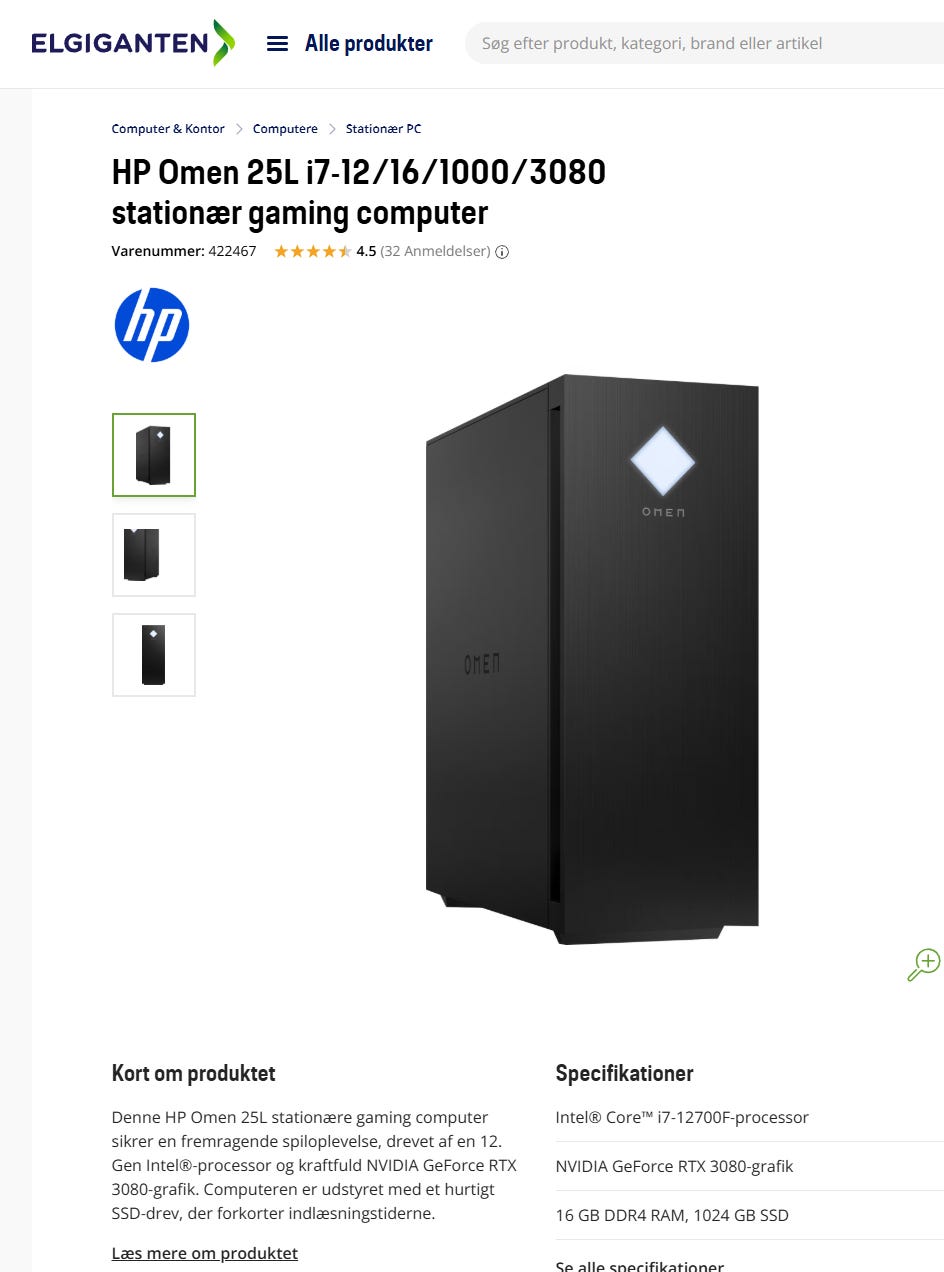Click the chevron after Computer & Kontor

pos(239,129)
